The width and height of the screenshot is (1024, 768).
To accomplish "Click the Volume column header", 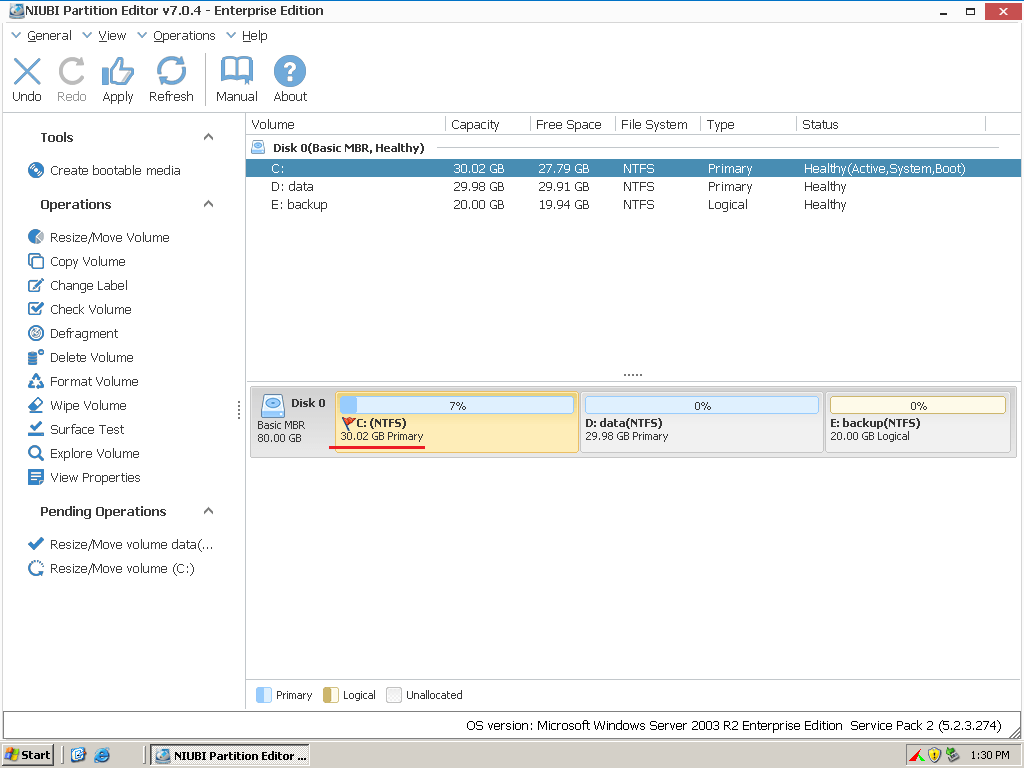I will [x=346, y=124].
